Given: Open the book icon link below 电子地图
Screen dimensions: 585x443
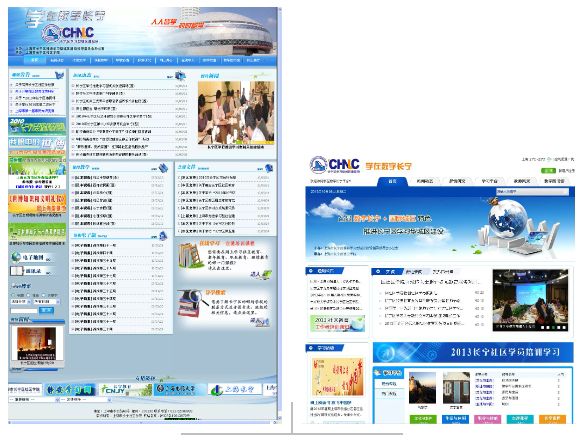Looking at the screenshot, I should point(17,271).
